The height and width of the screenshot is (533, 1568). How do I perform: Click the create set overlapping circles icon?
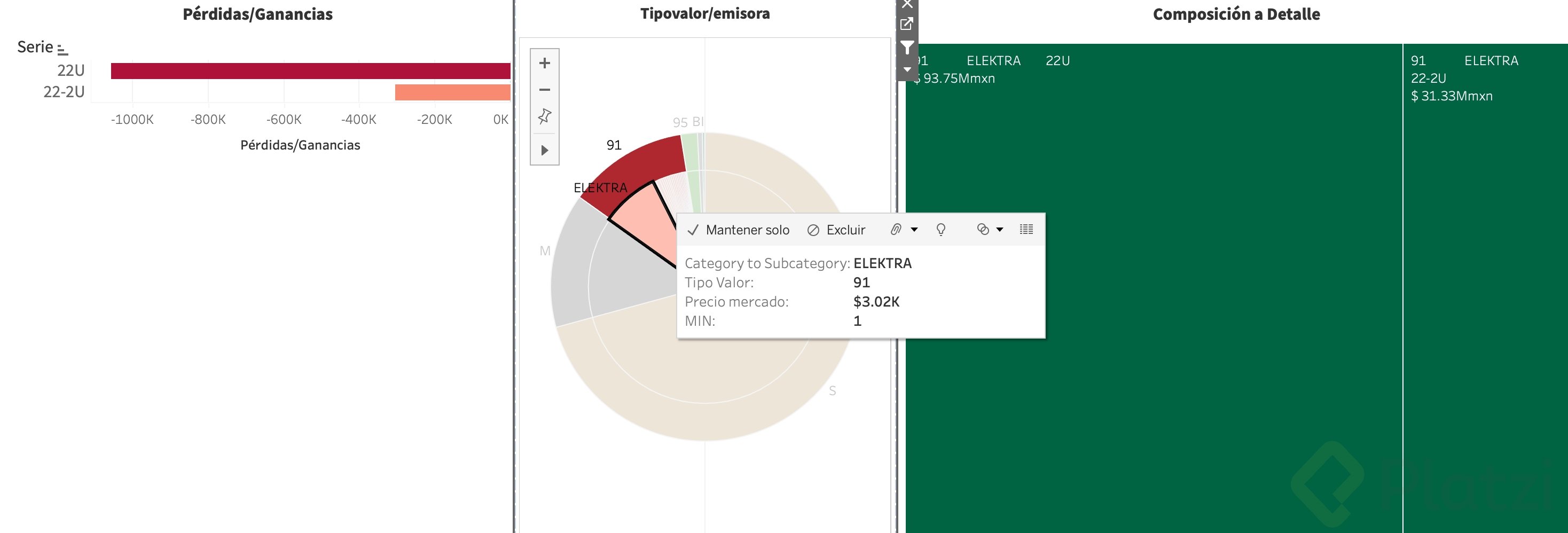coord(983,230)
